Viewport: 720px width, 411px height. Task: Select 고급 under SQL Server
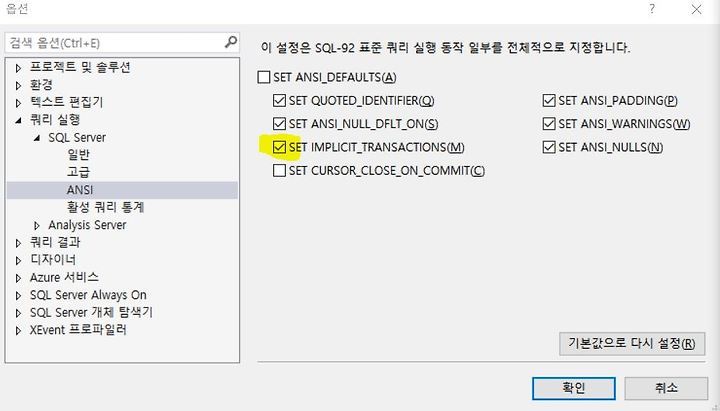click(79, 172)
